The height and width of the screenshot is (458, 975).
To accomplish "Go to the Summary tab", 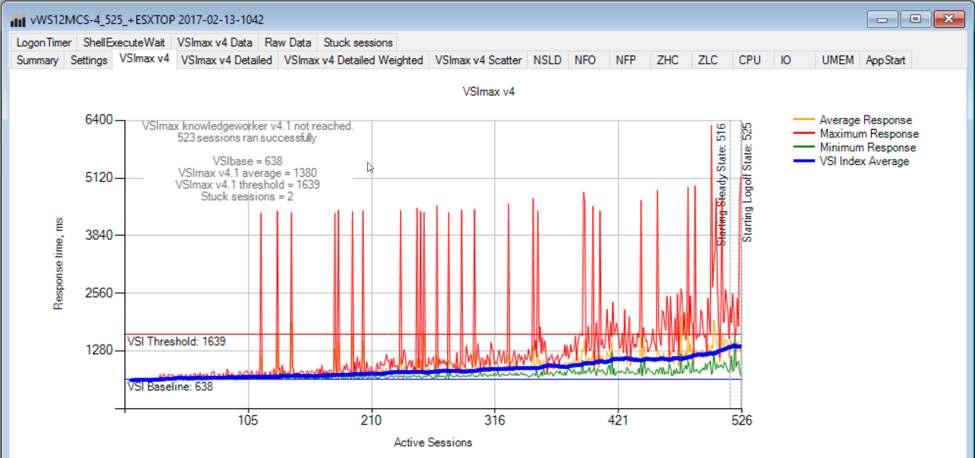I will pos(37,61).
